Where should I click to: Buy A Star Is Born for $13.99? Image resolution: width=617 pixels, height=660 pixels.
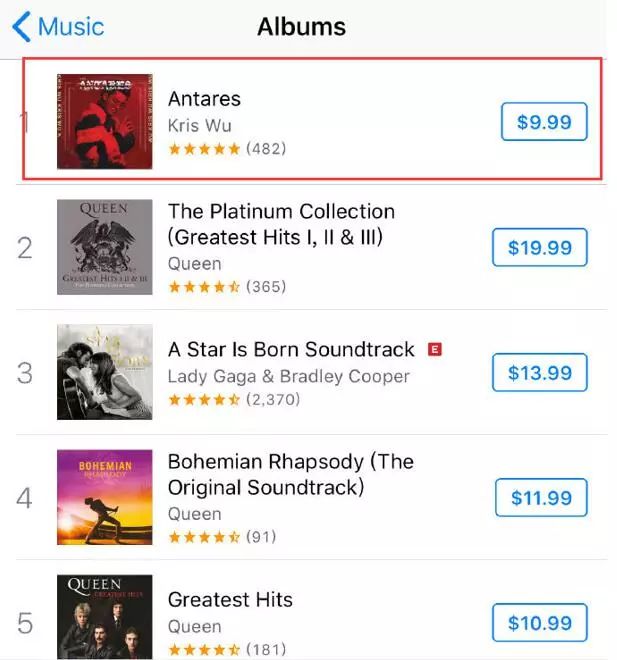point(540,373)
